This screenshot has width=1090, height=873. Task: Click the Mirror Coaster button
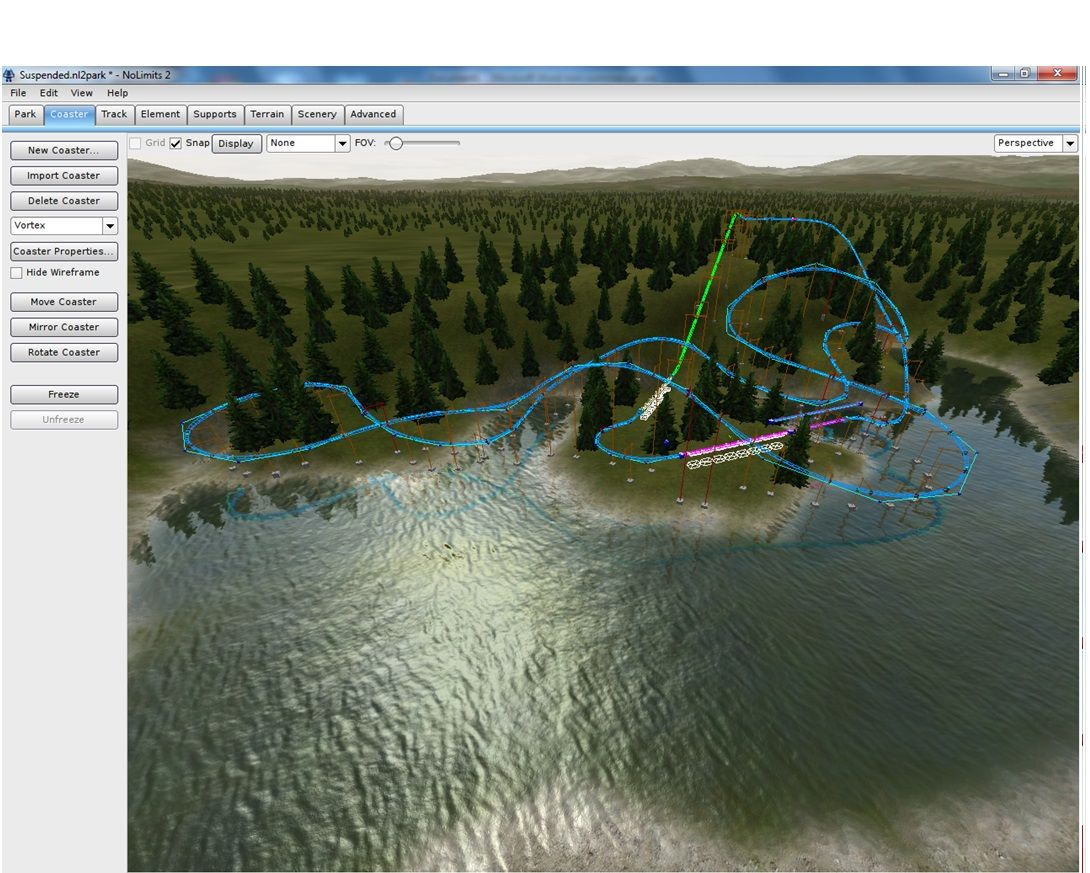point(63,327)
